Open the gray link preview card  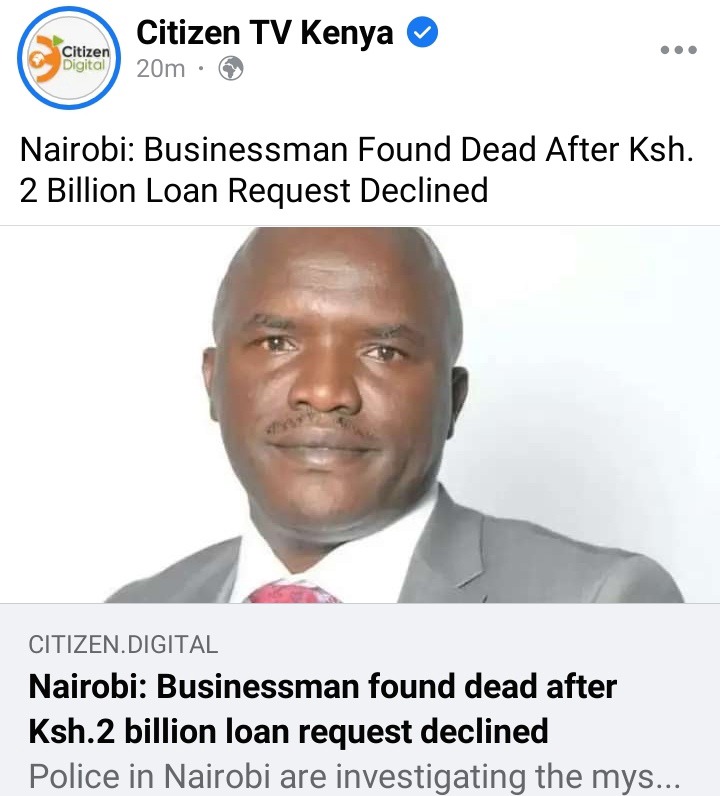(360, 700)
